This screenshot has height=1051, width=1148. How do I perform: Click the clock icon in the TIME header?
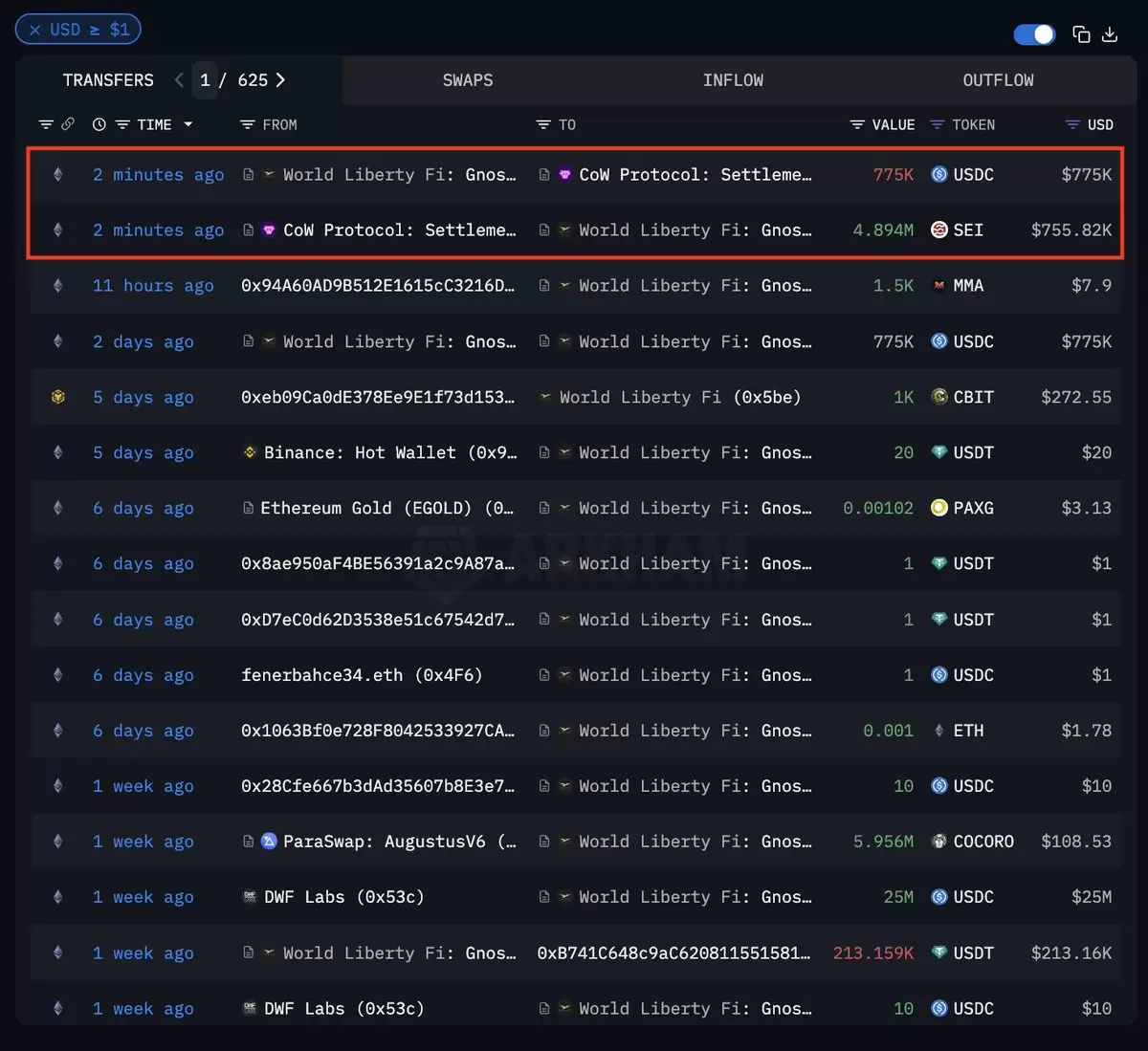pos(99,124)
